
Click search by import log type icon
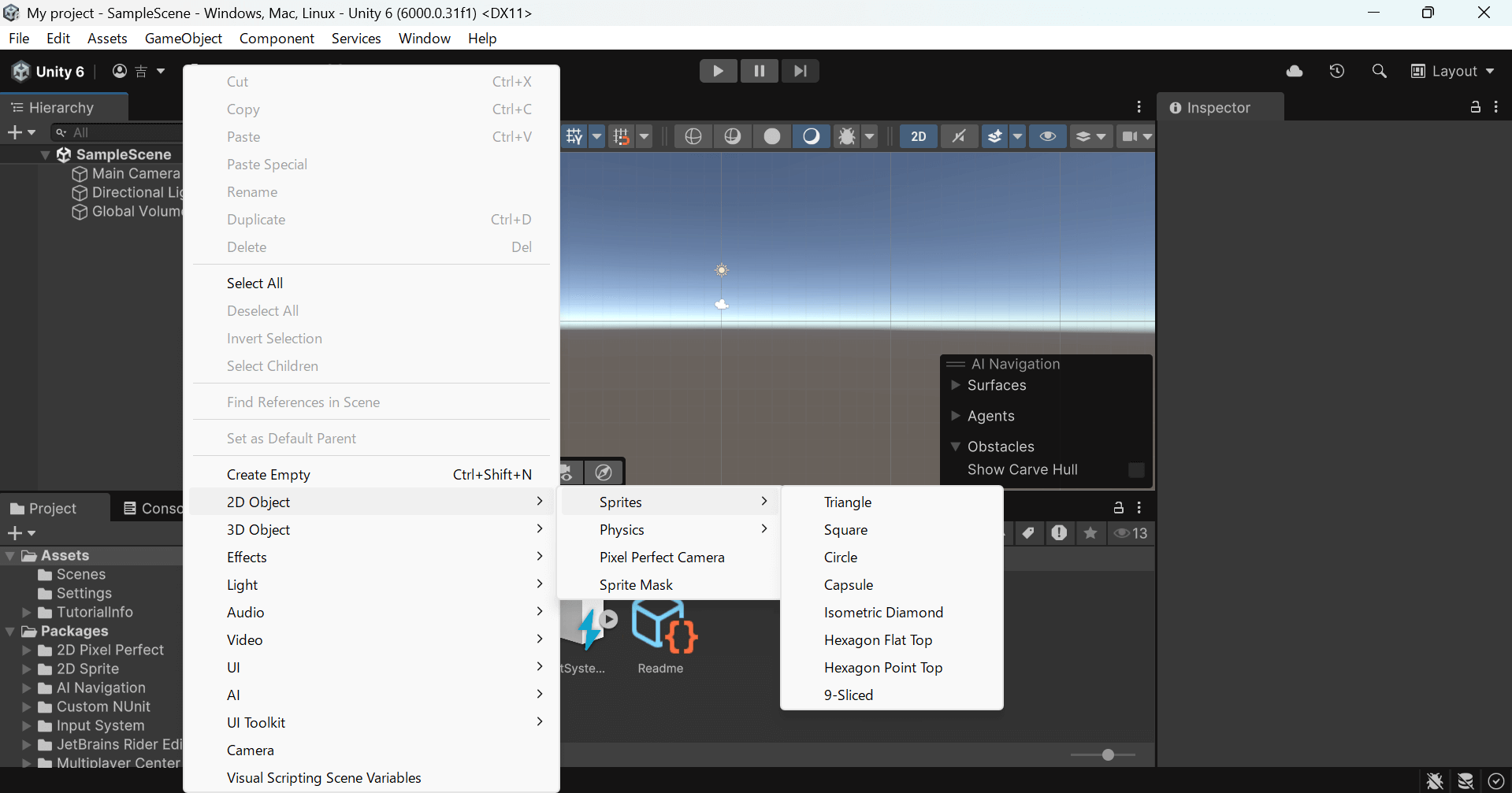[1059, 533]
